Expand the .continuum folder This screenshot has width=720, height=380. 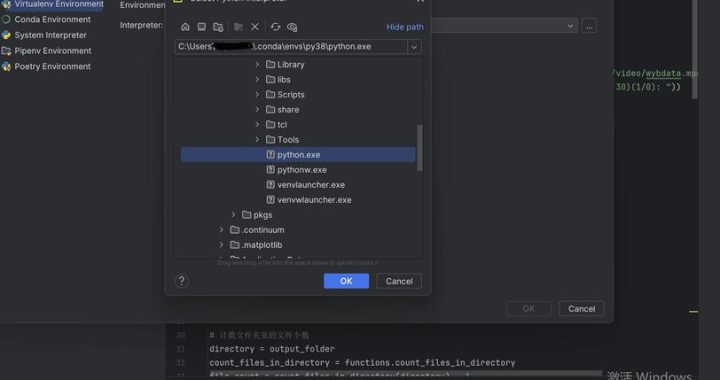pos(221,230)
